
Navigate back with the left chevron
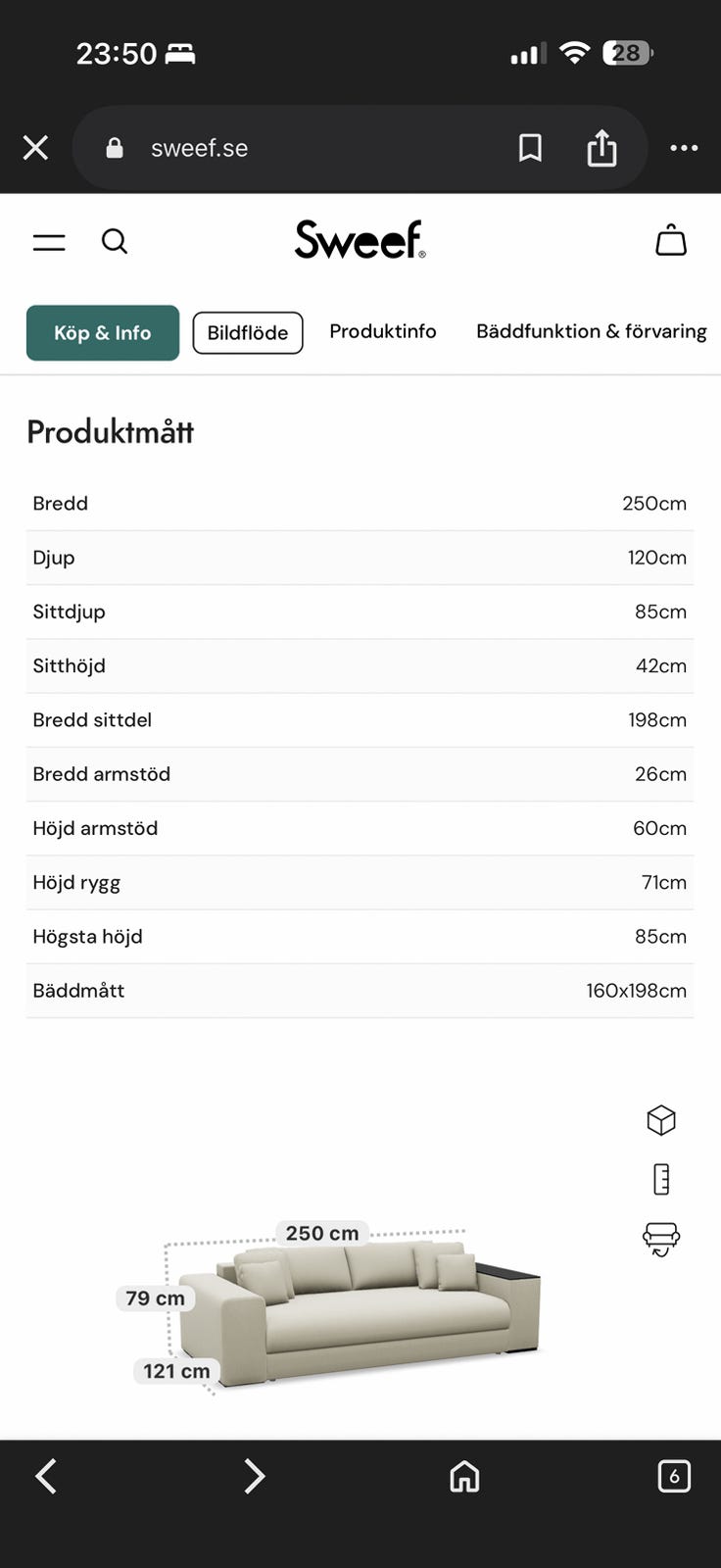pos(46,1476)
